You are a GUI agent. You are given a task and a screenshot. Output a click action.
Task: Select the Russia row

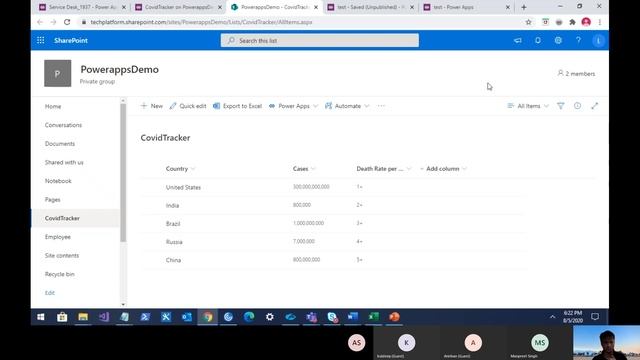(333, 242)
